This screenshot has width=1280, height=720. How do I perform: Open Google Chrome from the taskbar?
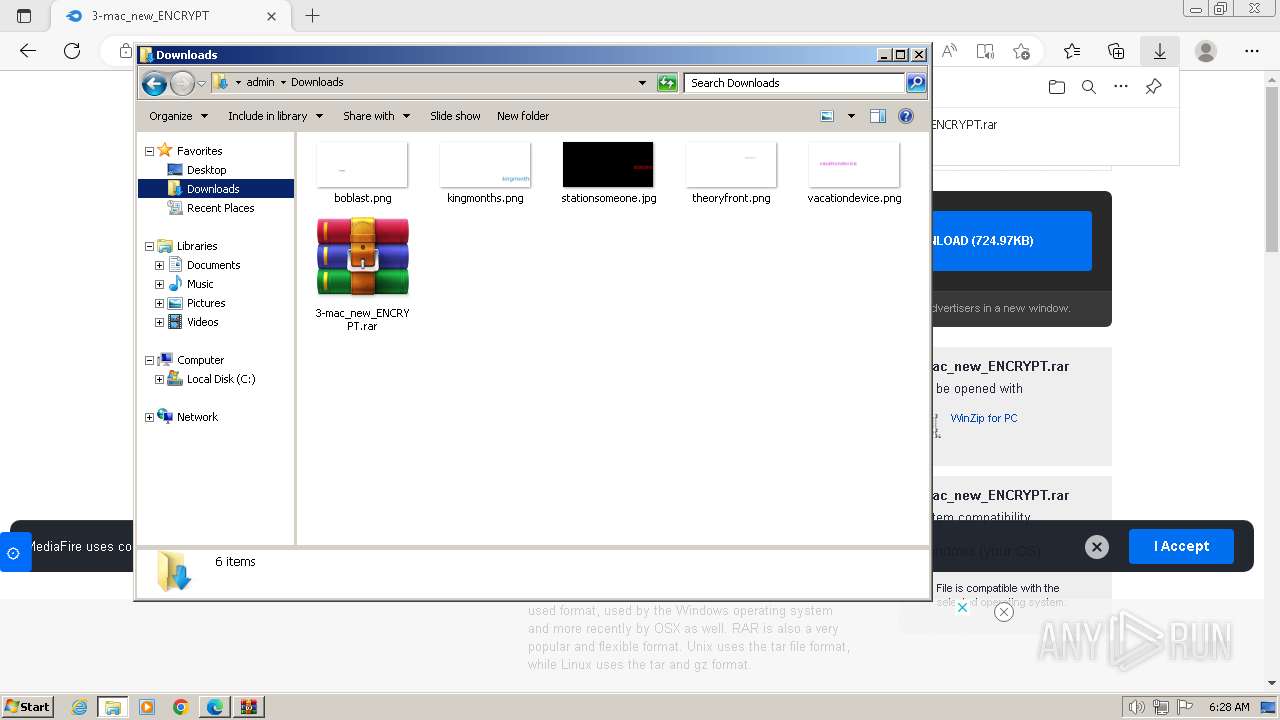(x=180, y=707)
